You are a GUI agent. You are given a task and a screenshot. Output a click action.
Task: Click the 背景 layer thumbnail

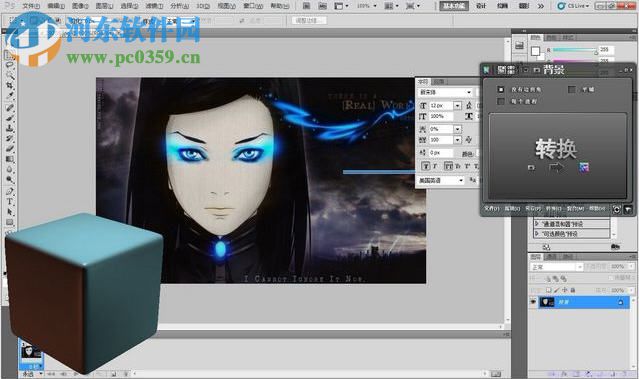pyautogui.click(x=547, y=302)
